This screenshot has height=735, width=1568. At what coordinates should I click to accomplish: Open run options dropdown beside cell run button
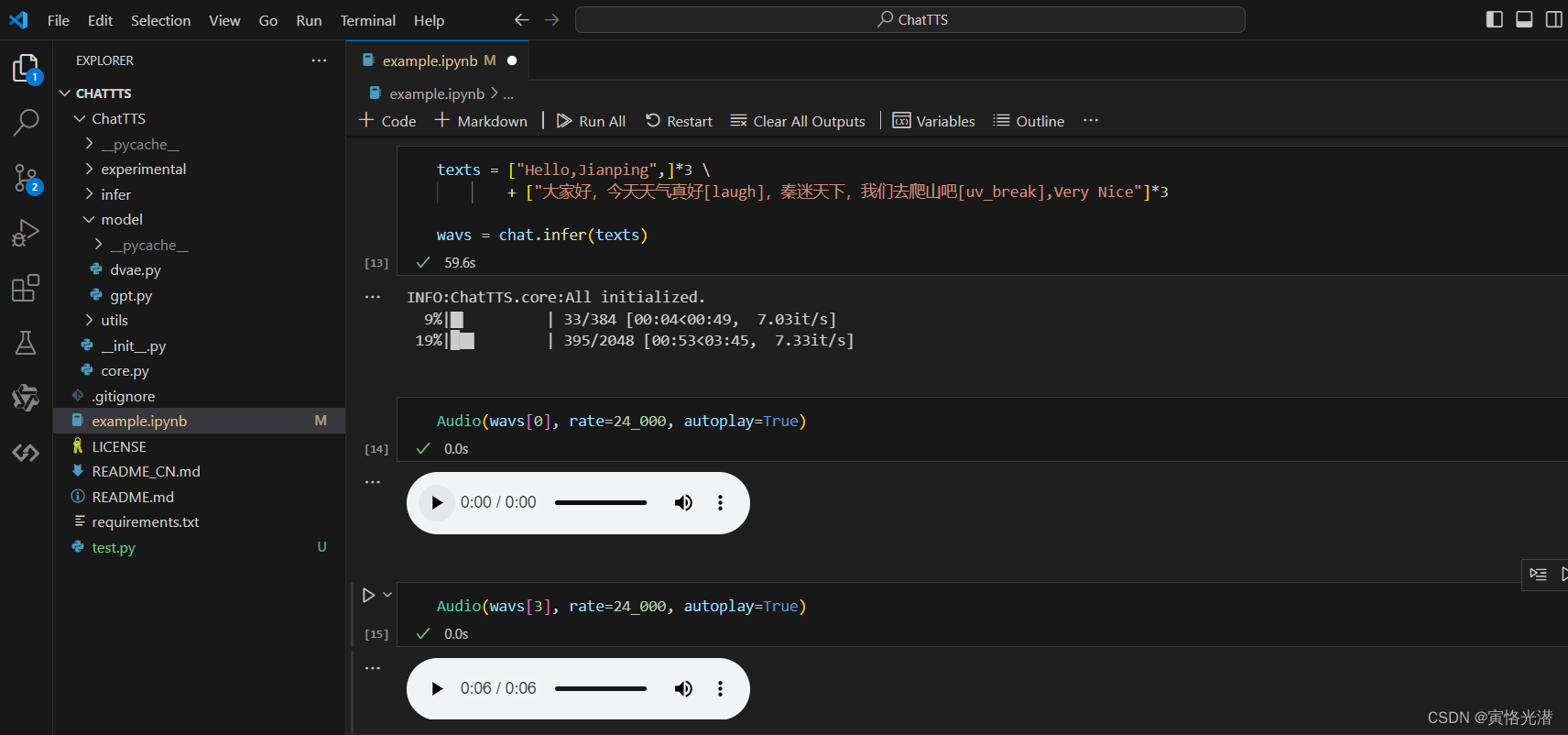click(387, 595)
